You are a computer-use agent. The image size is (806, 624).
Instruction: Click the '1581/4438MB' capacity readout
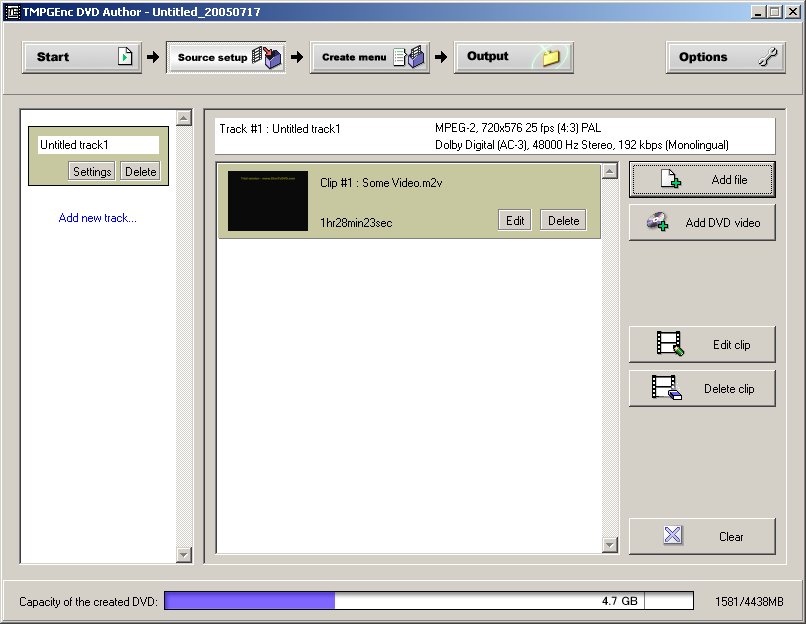tap(749, 601)
